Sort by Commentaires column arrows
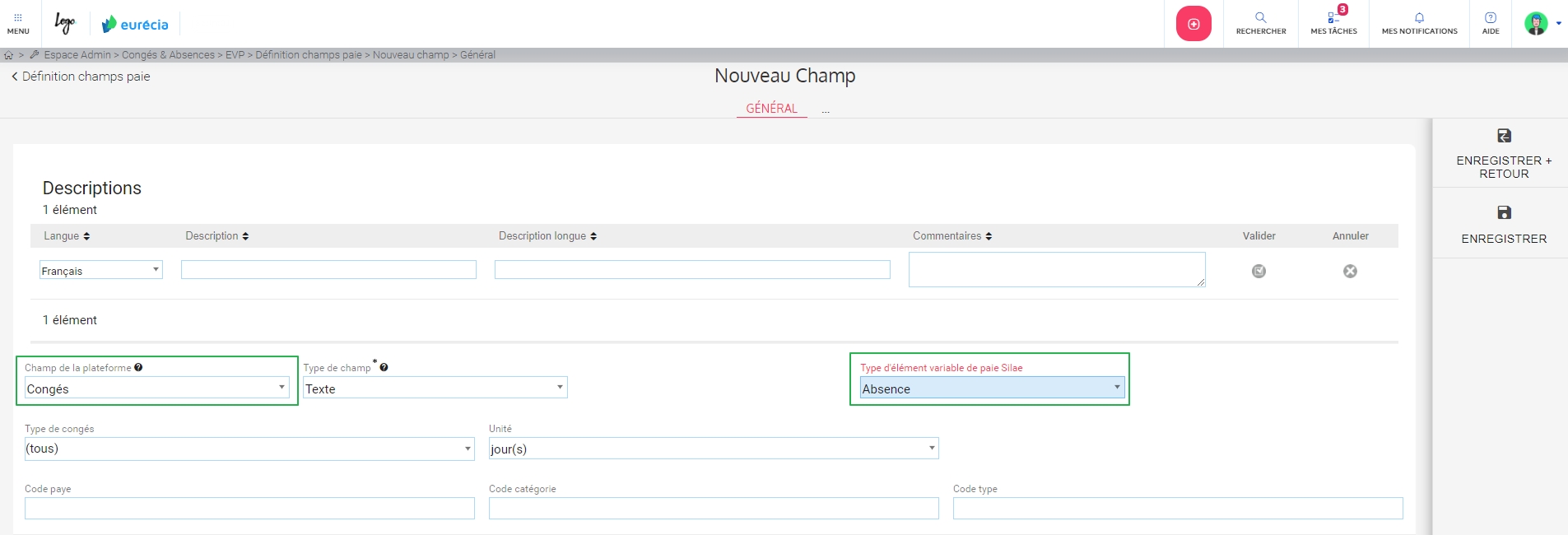 (989, 236)
